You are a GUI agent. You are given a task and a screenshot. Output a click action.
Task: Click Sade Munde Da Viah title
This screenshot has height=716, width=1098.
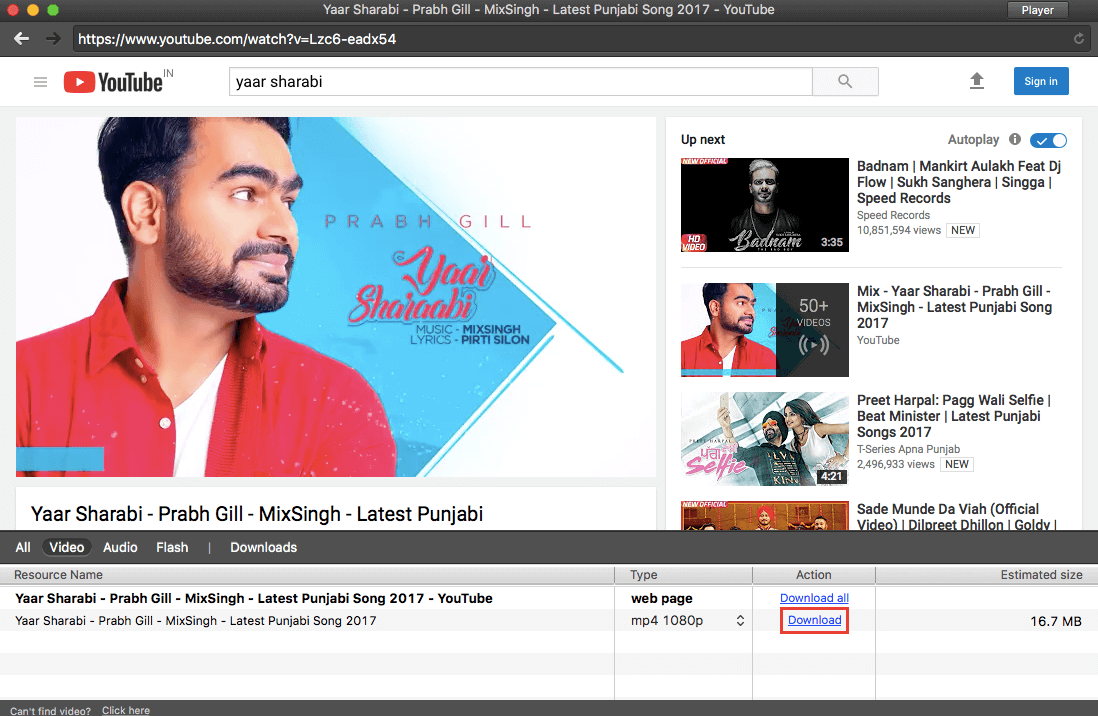tap(957, 516)
